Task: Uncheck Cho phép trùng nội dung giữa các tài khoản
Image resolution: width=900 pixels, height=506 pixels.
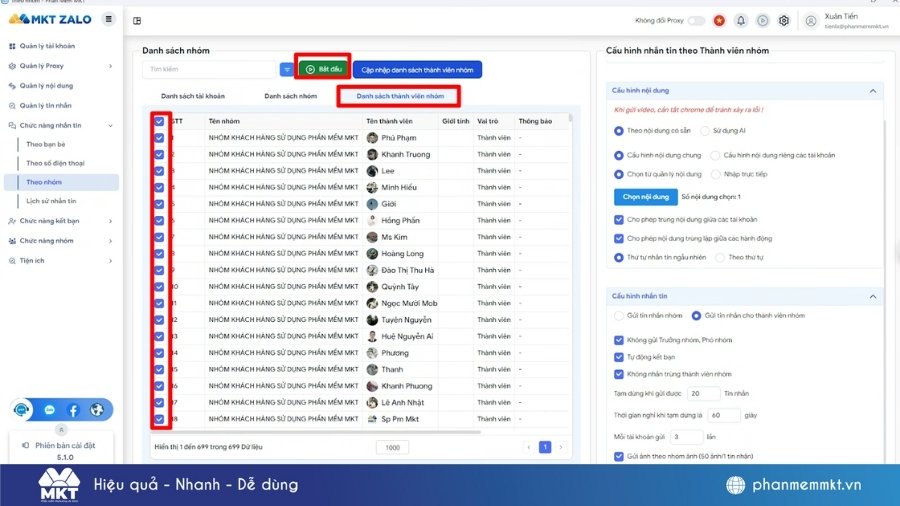Action: 618,220
